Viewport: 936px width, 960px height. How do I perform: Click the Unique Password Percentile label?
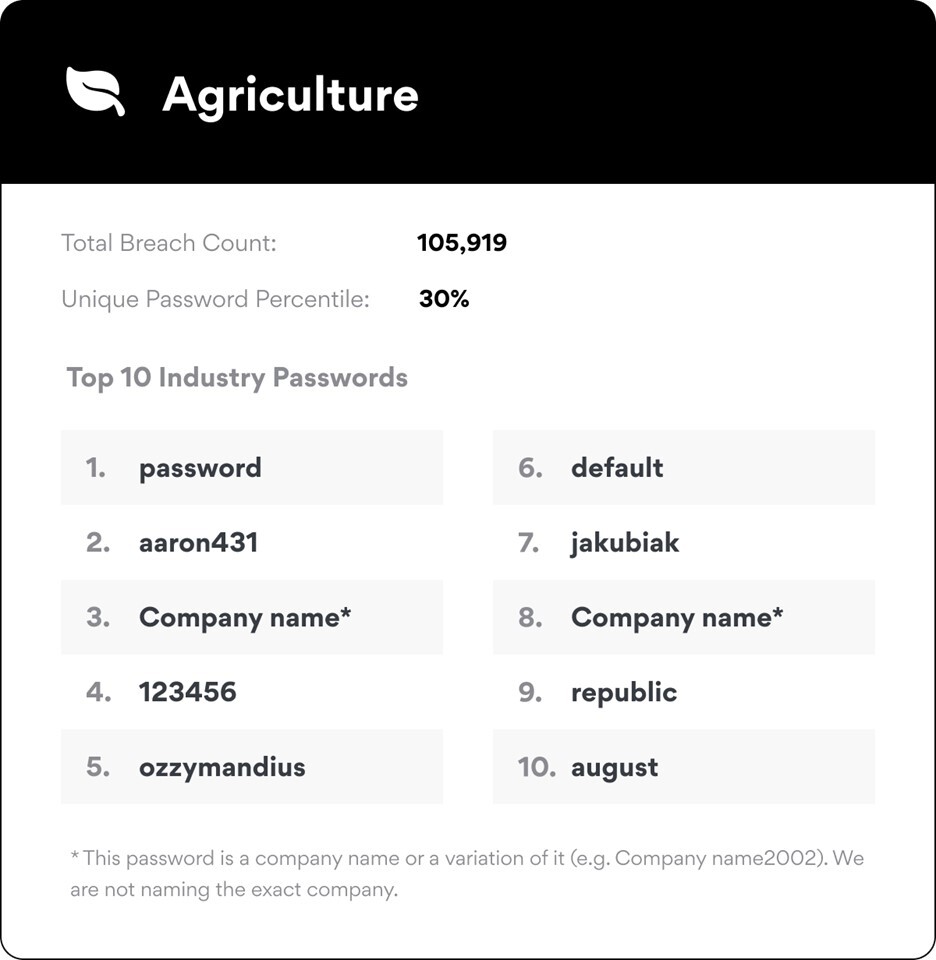pos(215,299)
